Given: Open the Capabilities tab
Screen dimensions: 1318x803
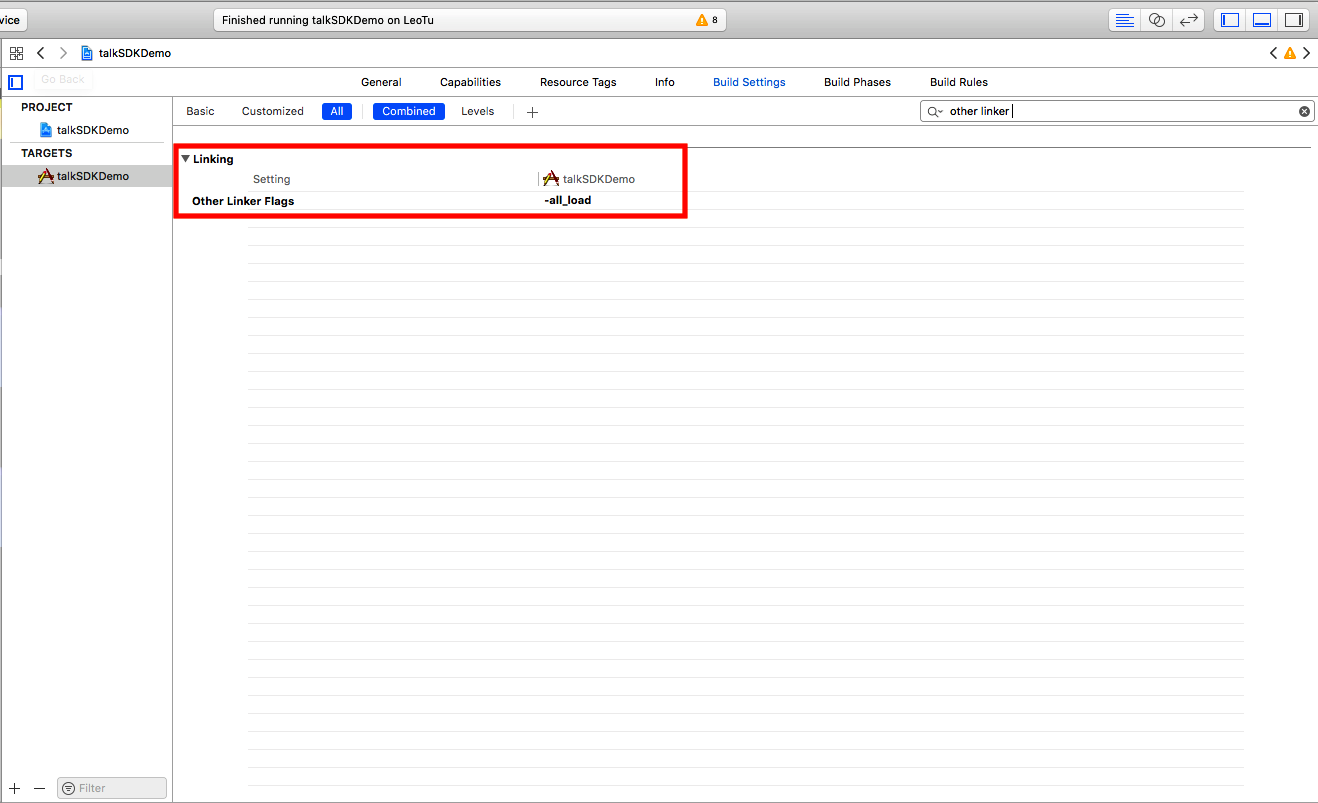Looking at the screenshot, I should pyautogui.click(x=470, y=82).
